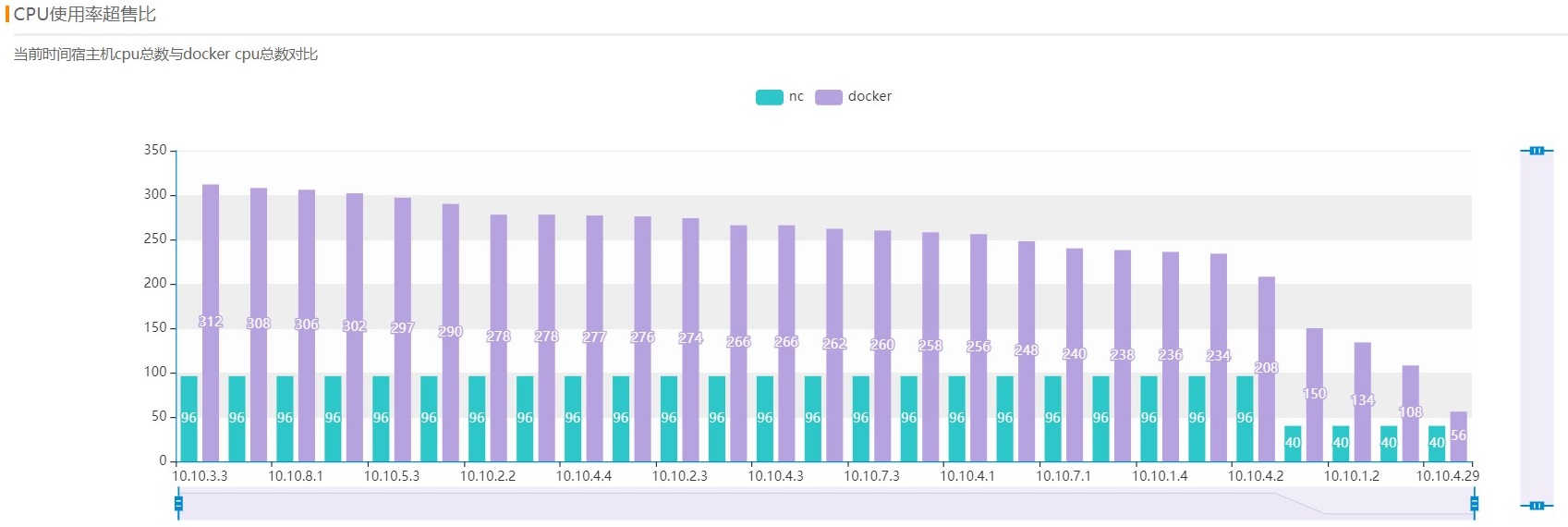Select the docker bar labeled 134
The image size is (1568, 527).
coord(1363,402)
